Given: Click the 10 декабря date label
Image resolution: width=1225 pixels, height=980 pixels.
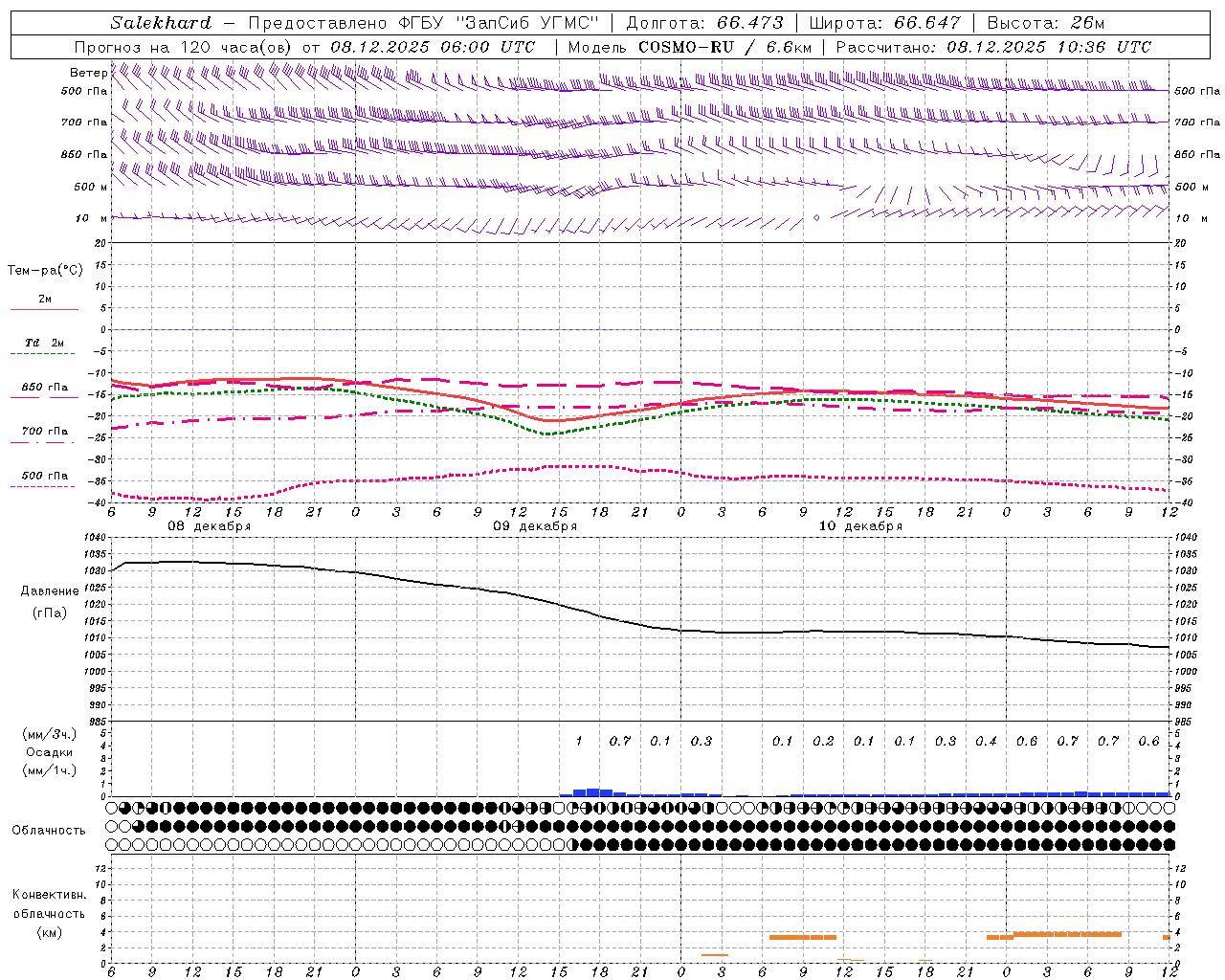Looking at the screenshot, I should 860,526.
